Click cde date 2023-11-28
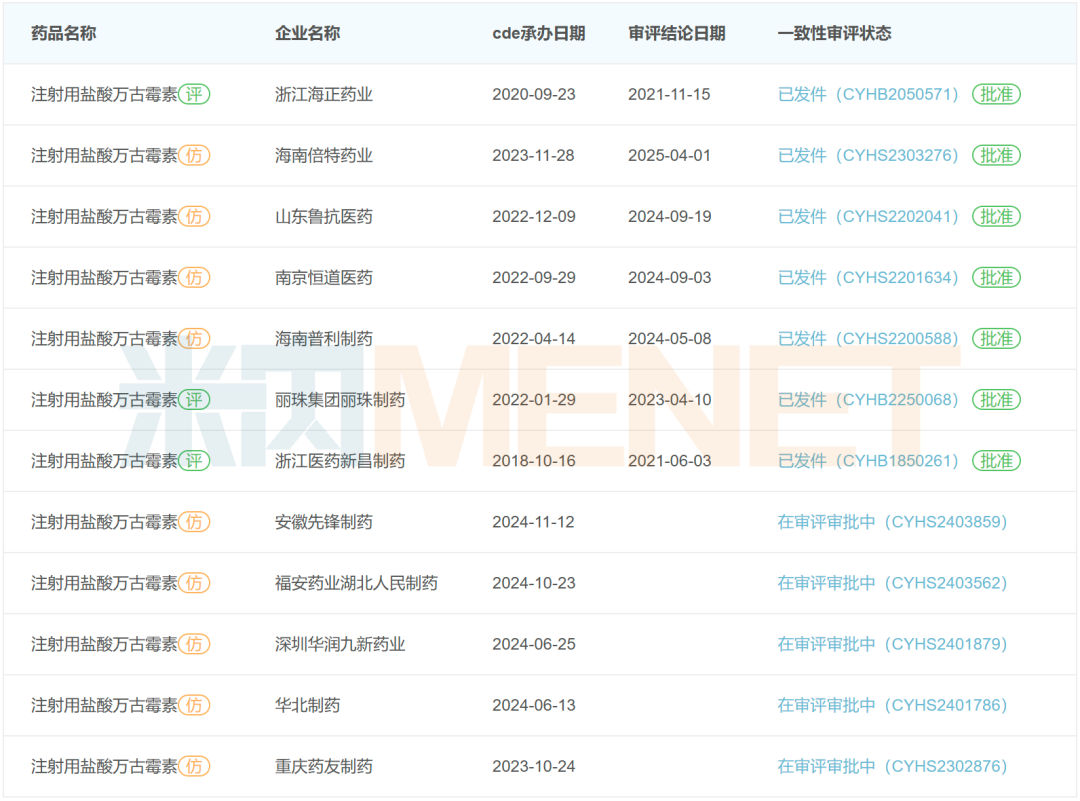This screenshot has height=801, width=1080. [x=534, y=156]
